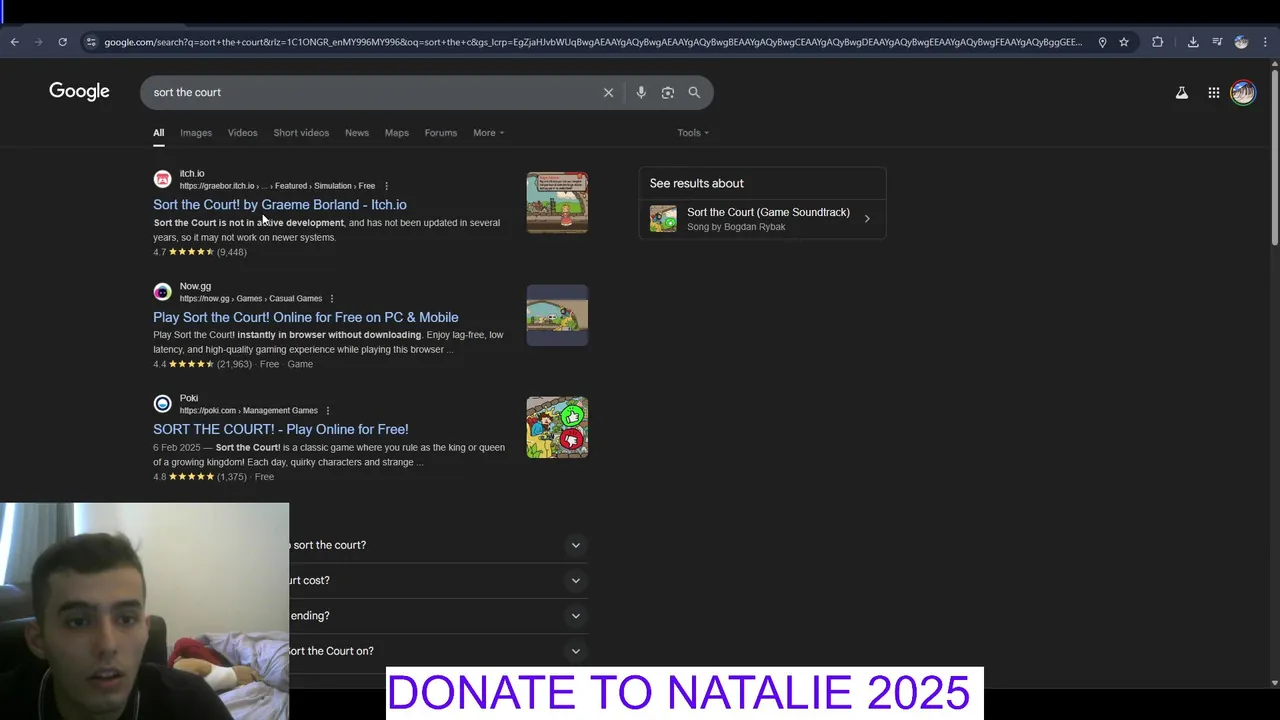Screen dimensions: 1280x720
Task: Open SORT THE COURT! - Play Online link
Action: [x=281, y=429]
